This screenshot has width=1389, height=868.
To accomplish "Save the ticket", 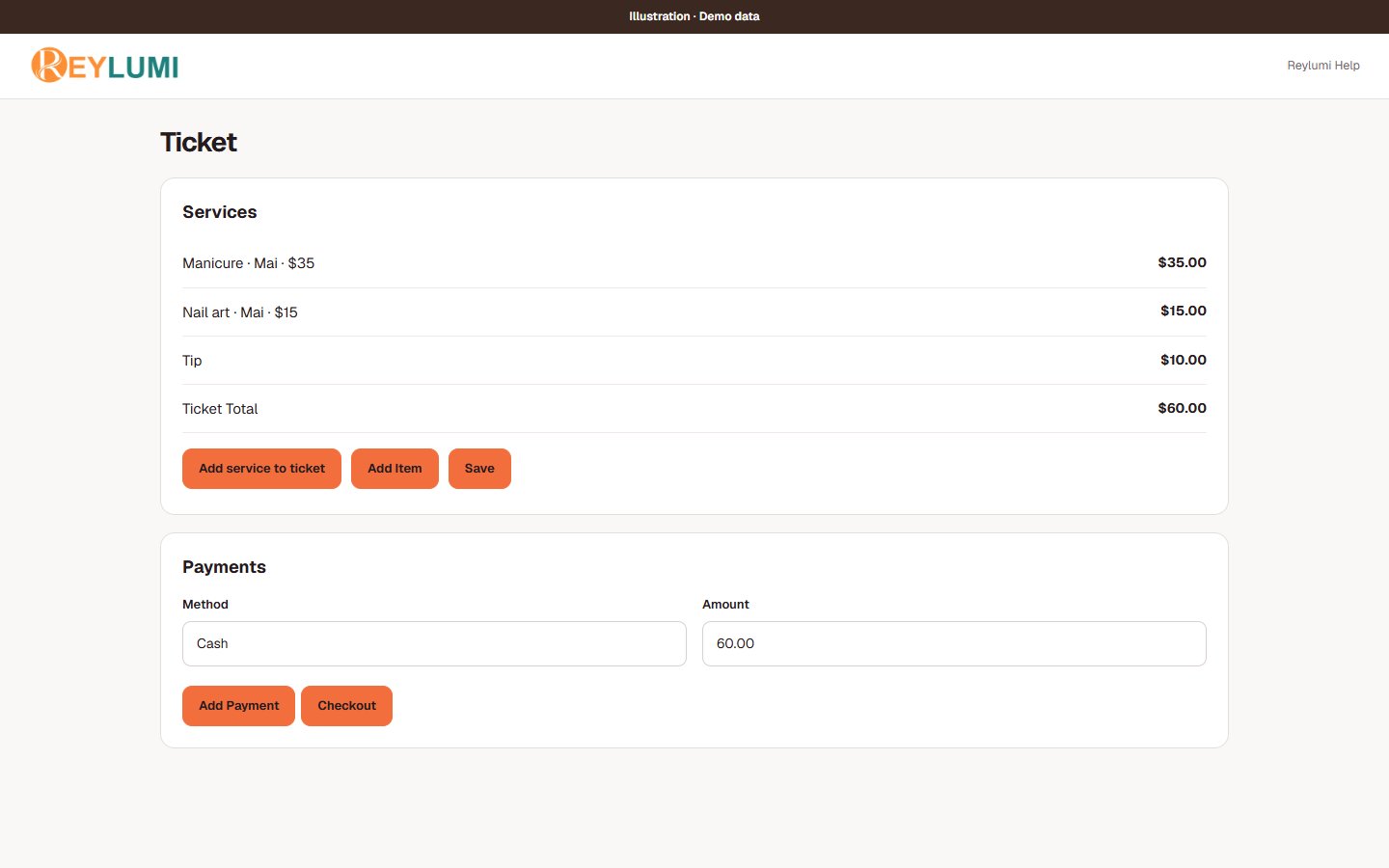I will tap(479, 469).
